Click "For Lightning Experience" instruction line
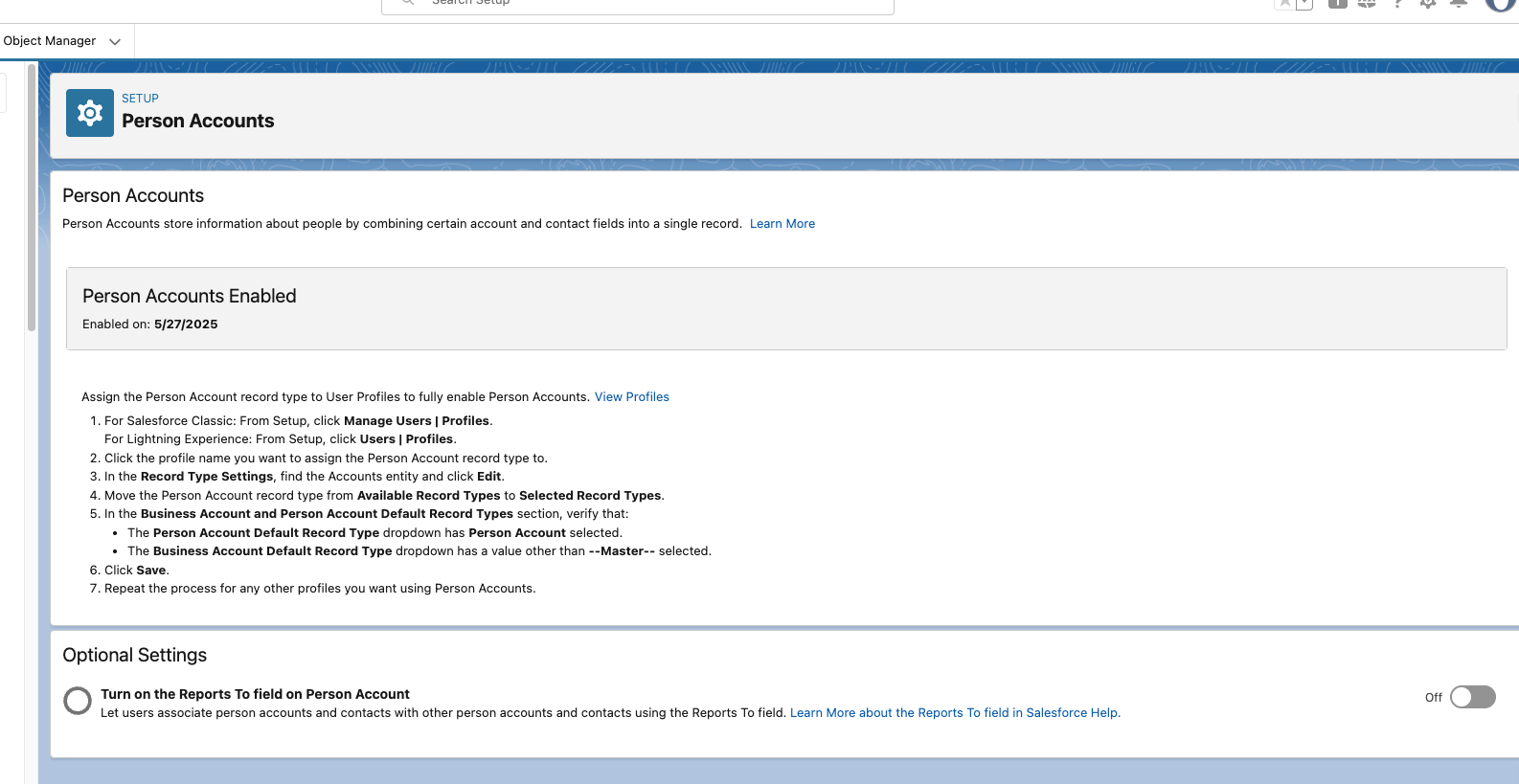1519x784 pixels. (x=281, y=439)
